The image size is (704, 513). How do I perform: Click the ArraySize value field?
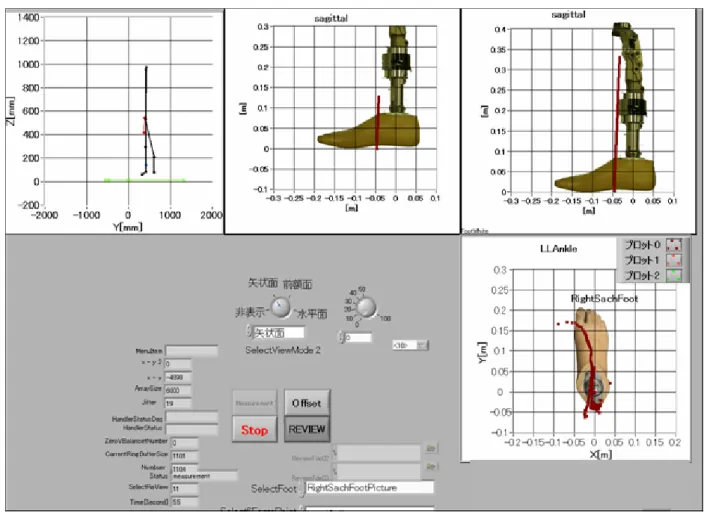[x=178, y=390]
